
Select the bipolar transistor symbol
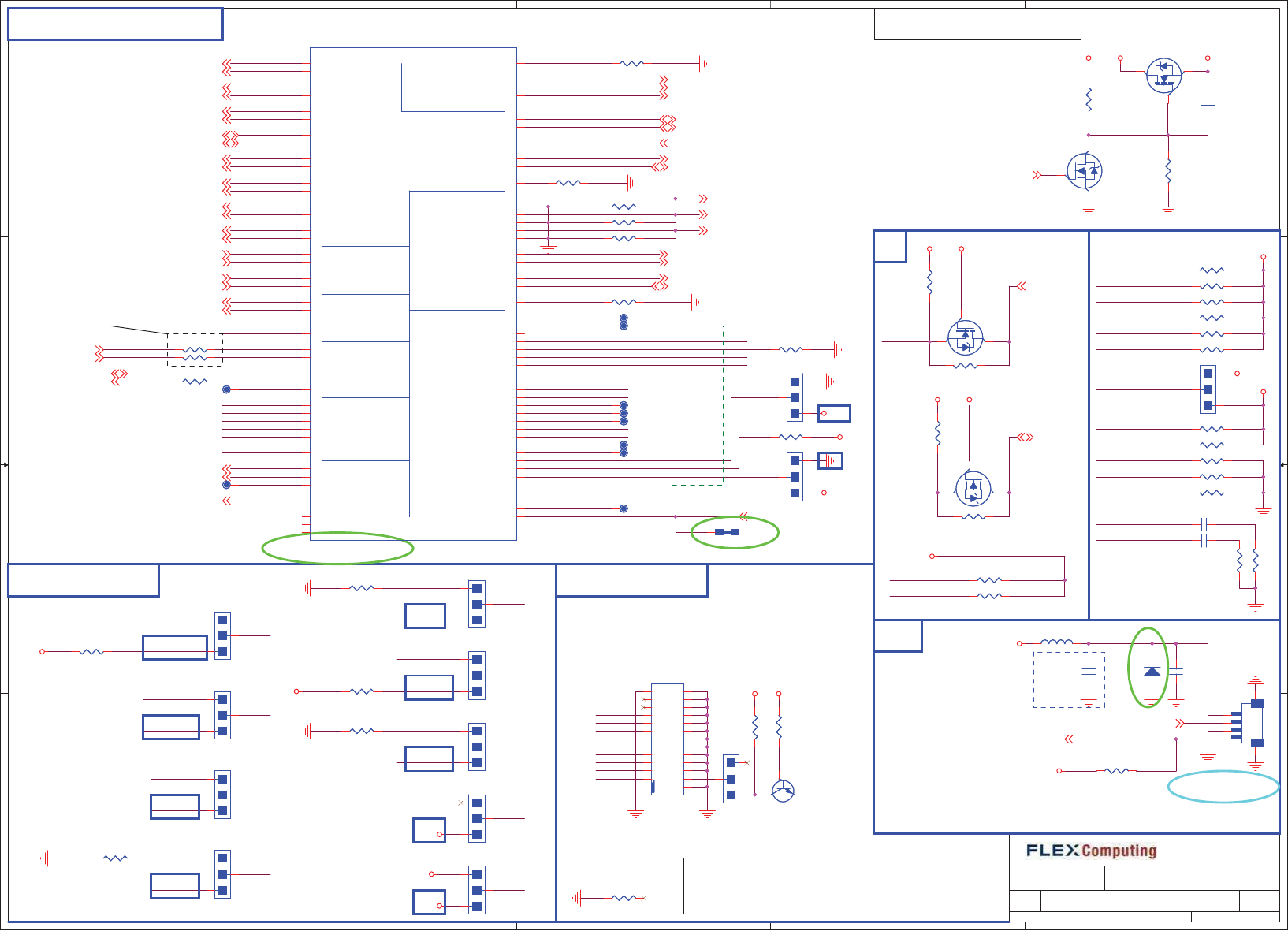click(783, 791)
